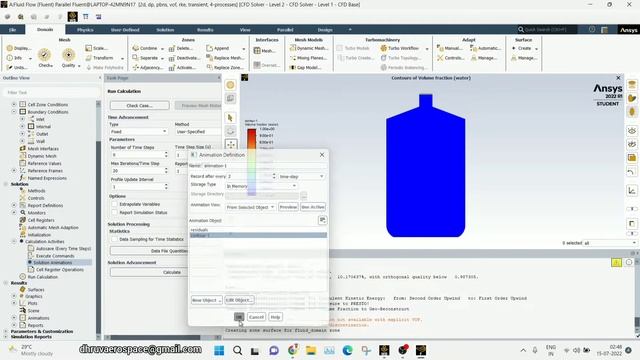Click the Data File Quantities button

(x=169, y=251)
